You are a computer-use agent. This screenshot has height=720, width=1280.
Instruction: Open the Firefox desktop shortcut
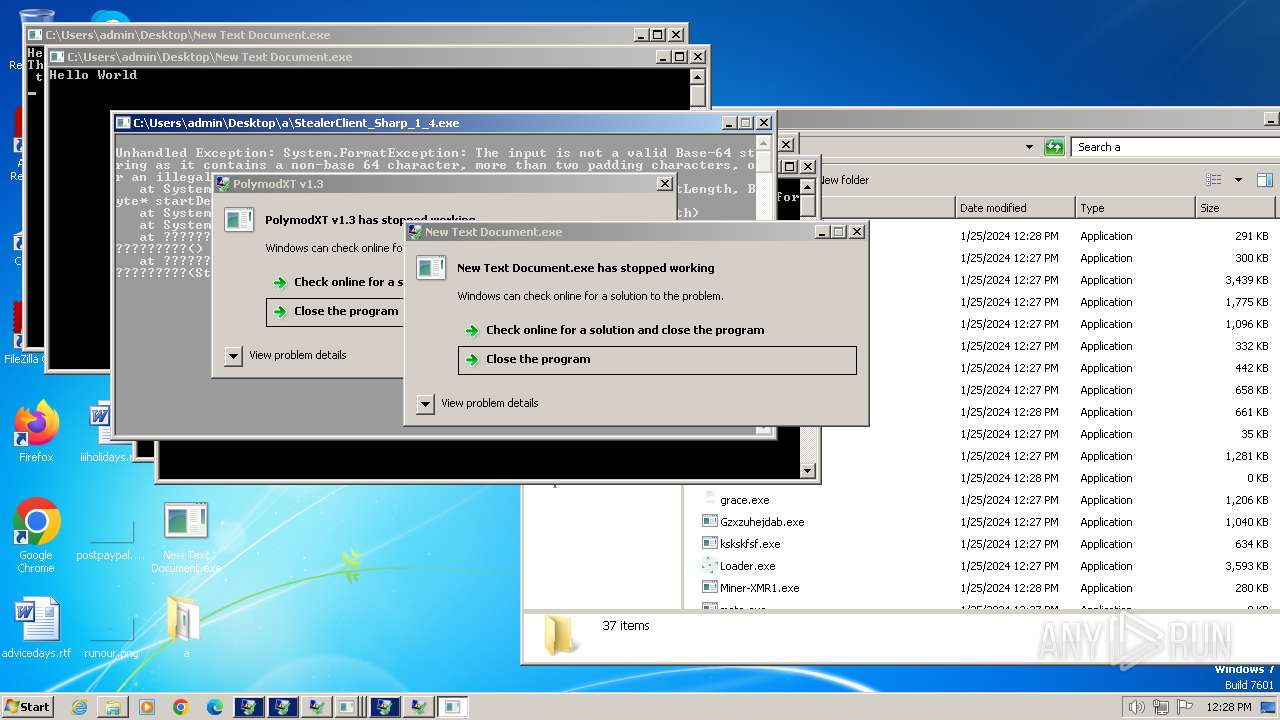(x=36, y=432)
